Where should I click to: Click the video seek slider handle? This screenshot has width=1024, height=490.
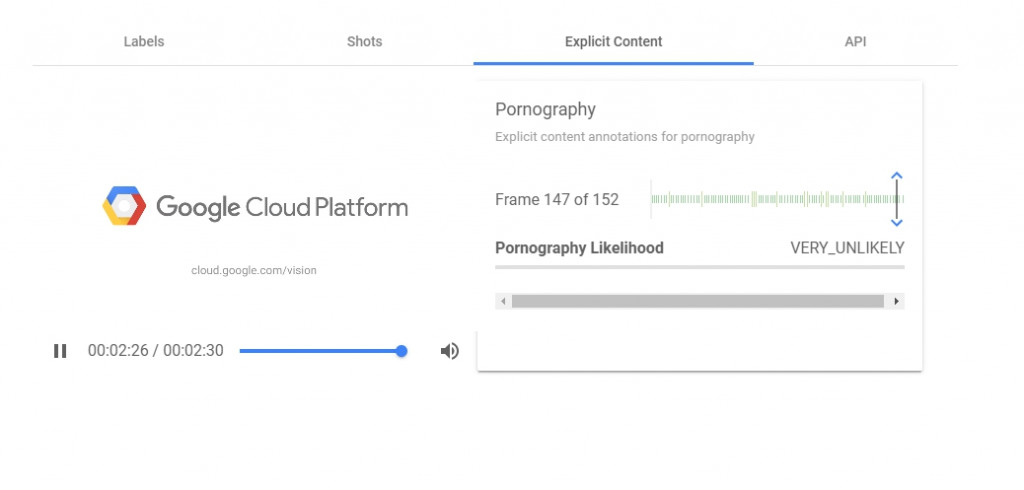[401, 351]
